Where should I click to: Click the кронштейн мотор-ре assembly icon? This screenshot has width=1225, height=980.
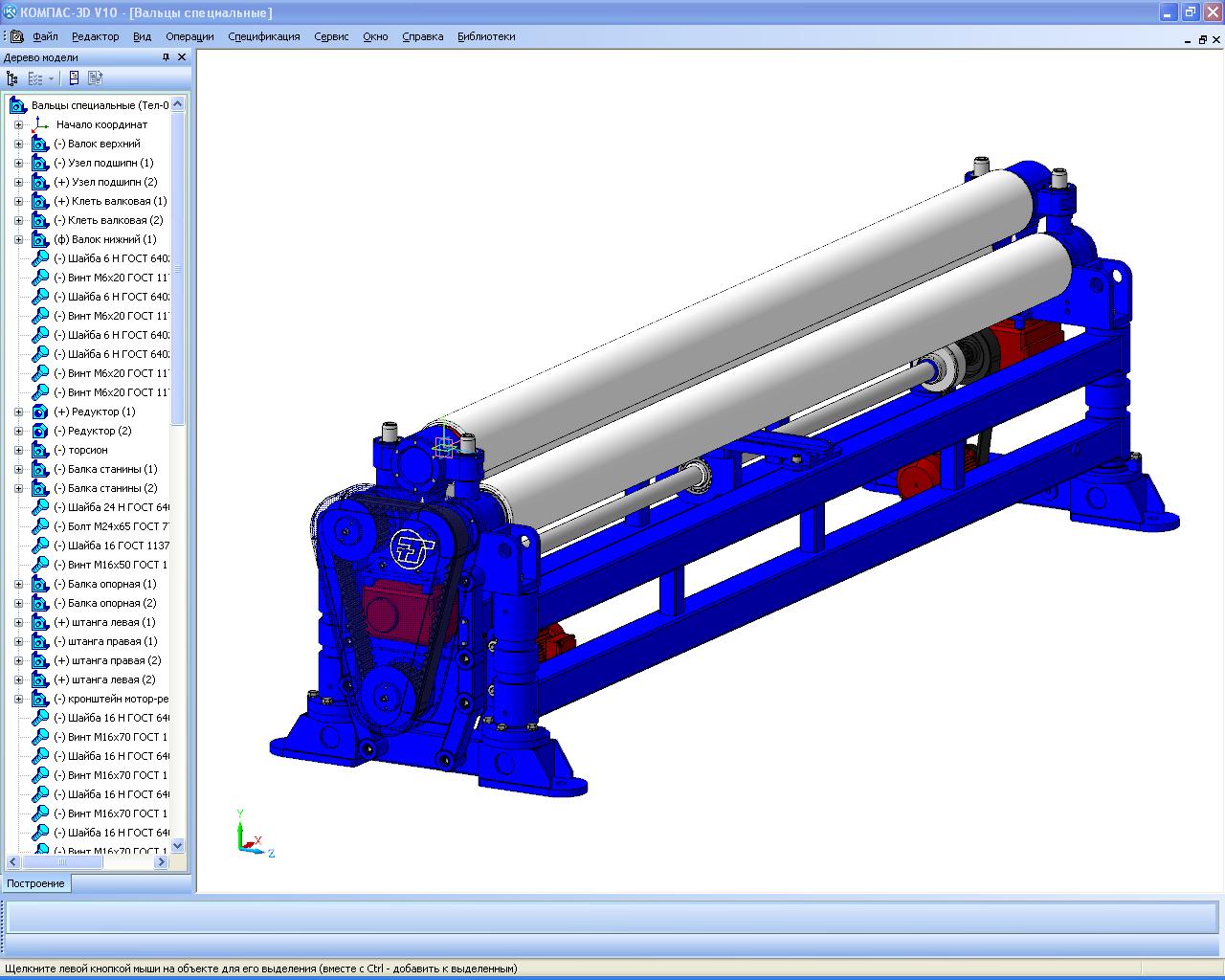pyautogui.click(x=40, y=699)
